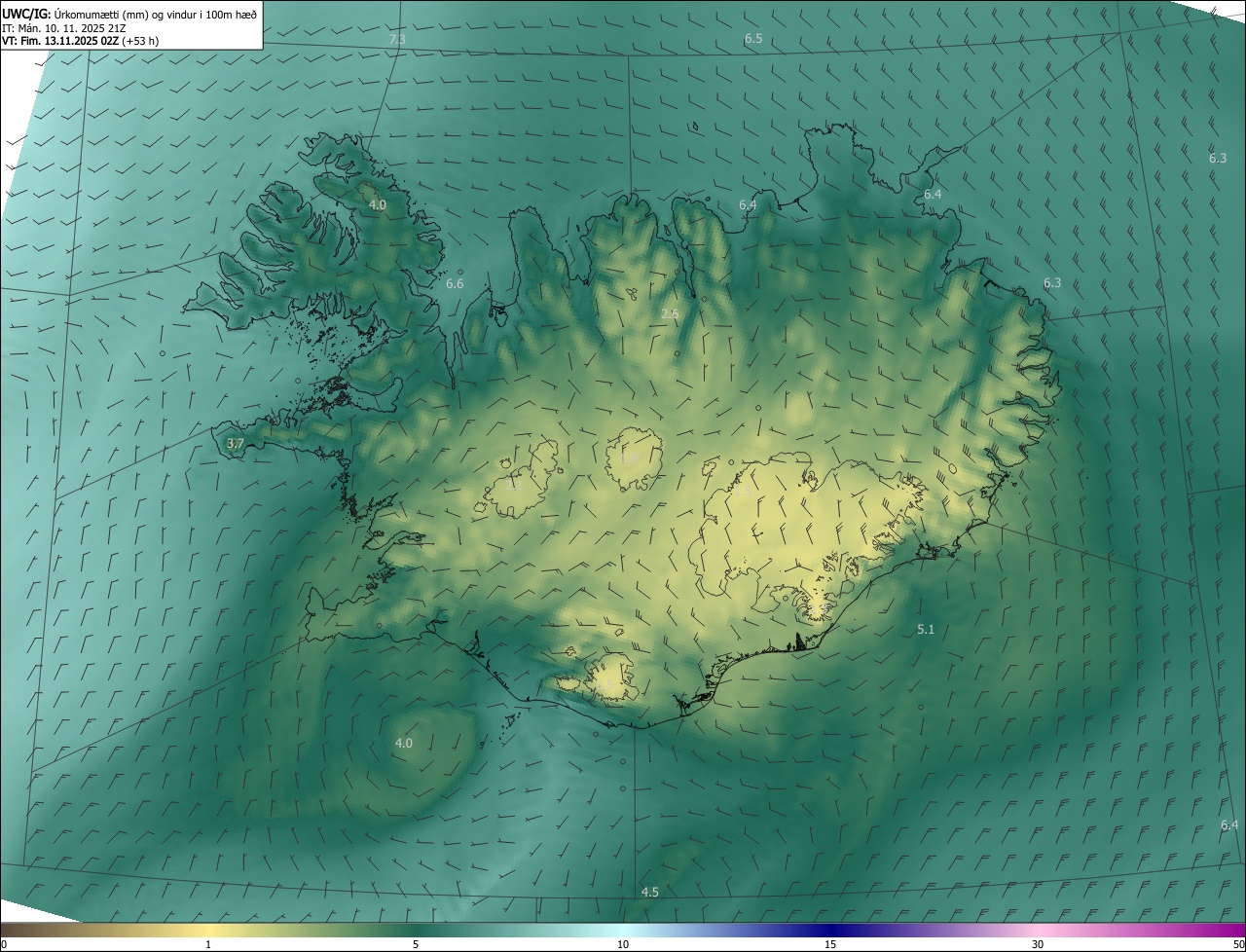Image resolution: width=1246 pixels, height=952 pixels.
Task: Click the map title "Úrkomumætti (mm) og vindur í 100m hæð"
Action: point(156,15)
